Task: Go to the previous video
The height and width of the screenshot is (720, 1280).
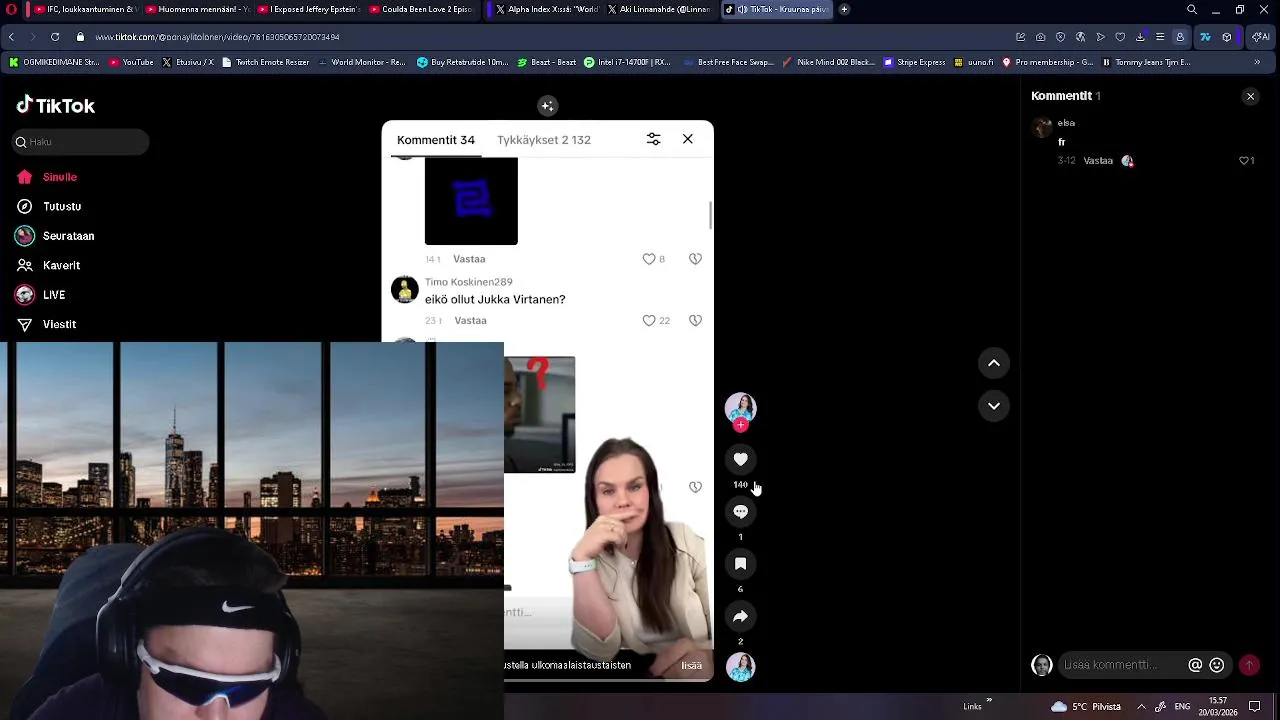Action: [994, 363]
